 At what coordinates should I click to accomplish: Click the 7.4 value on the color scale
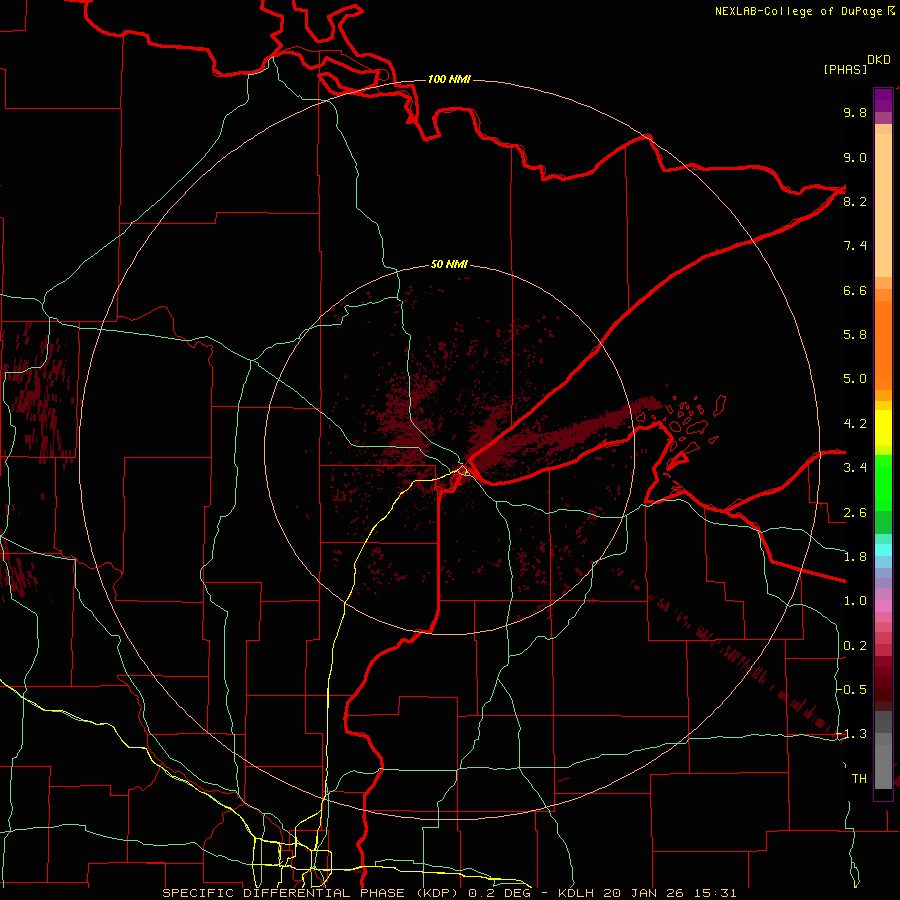[855, 246]
